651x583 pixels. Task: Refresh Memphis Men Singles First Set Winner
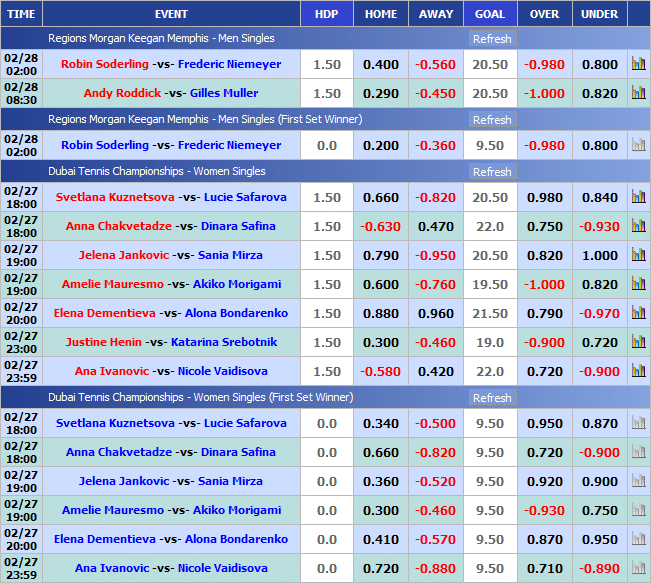tap(491, 120)
